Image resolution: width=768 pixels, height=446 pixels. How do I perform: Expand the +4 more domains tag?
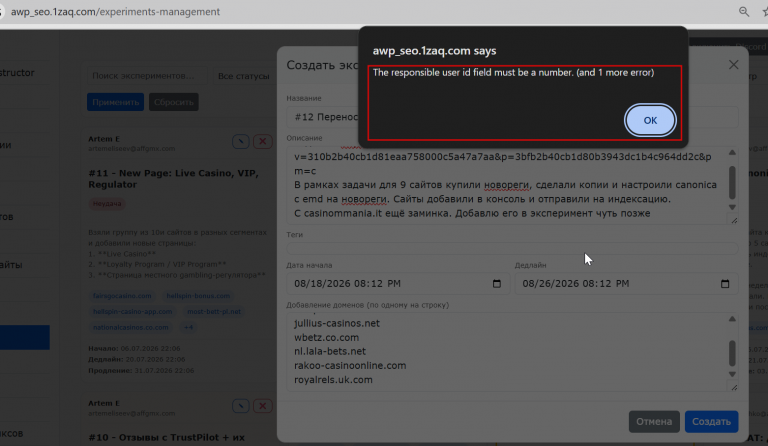pos(189,327)
